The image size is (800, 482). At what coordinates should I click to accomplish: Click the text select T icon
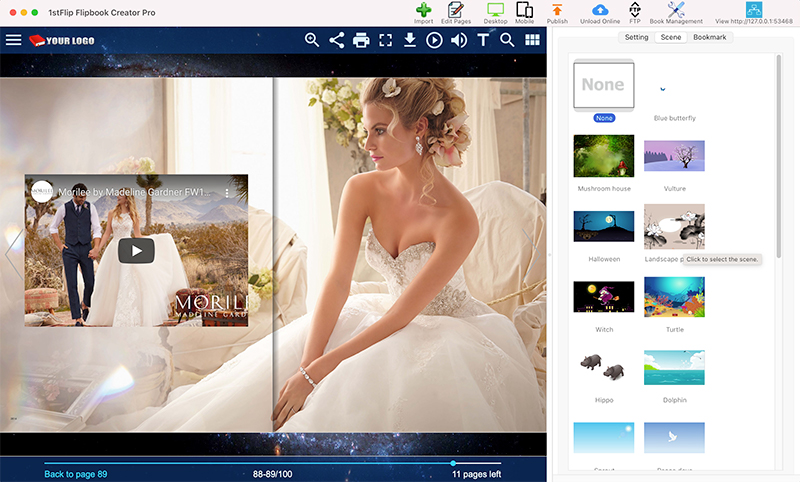click(483, 40)
